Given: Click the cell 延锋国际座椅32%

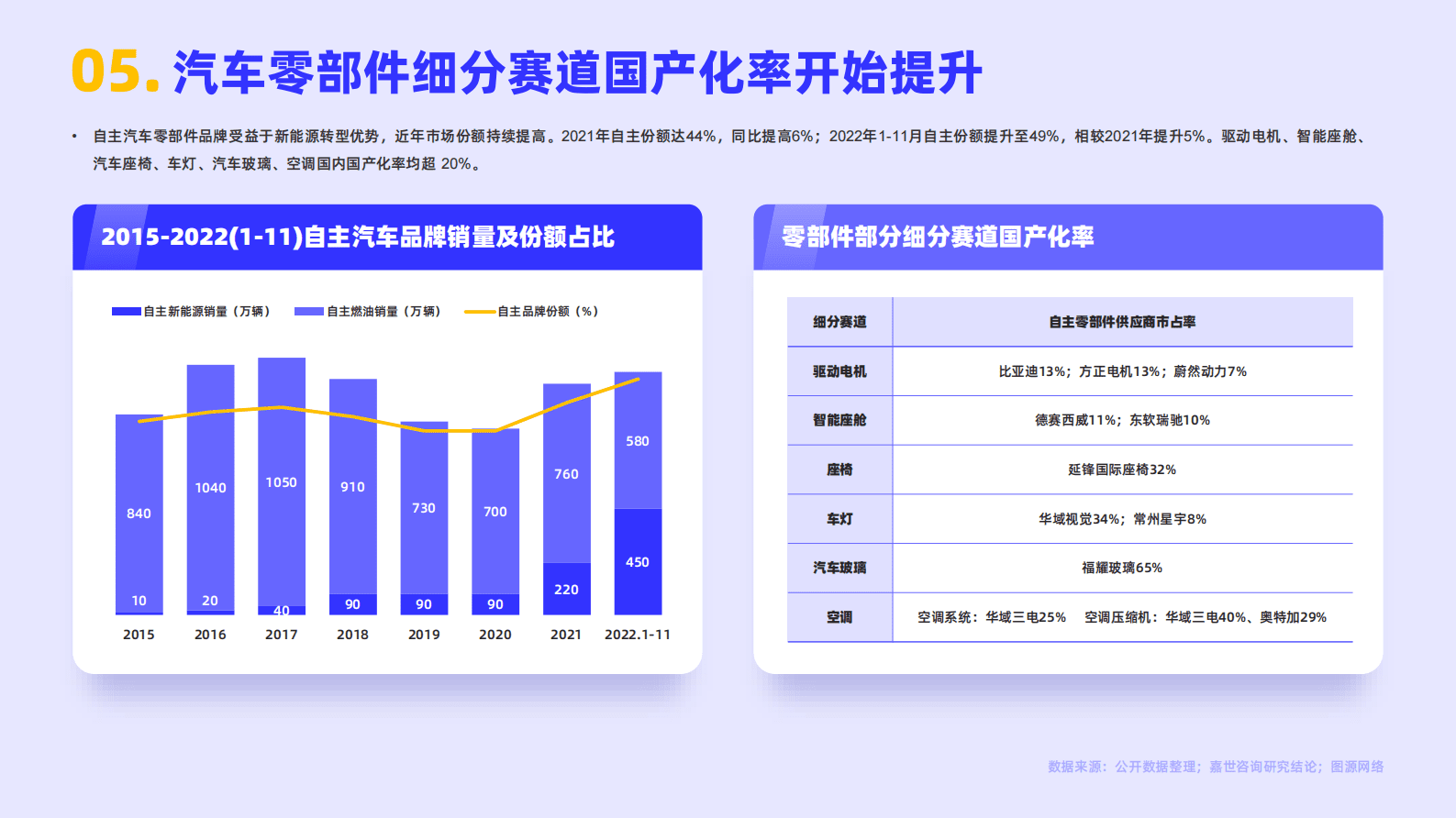Looking at the screenshot, I should tap(1122, 470).
